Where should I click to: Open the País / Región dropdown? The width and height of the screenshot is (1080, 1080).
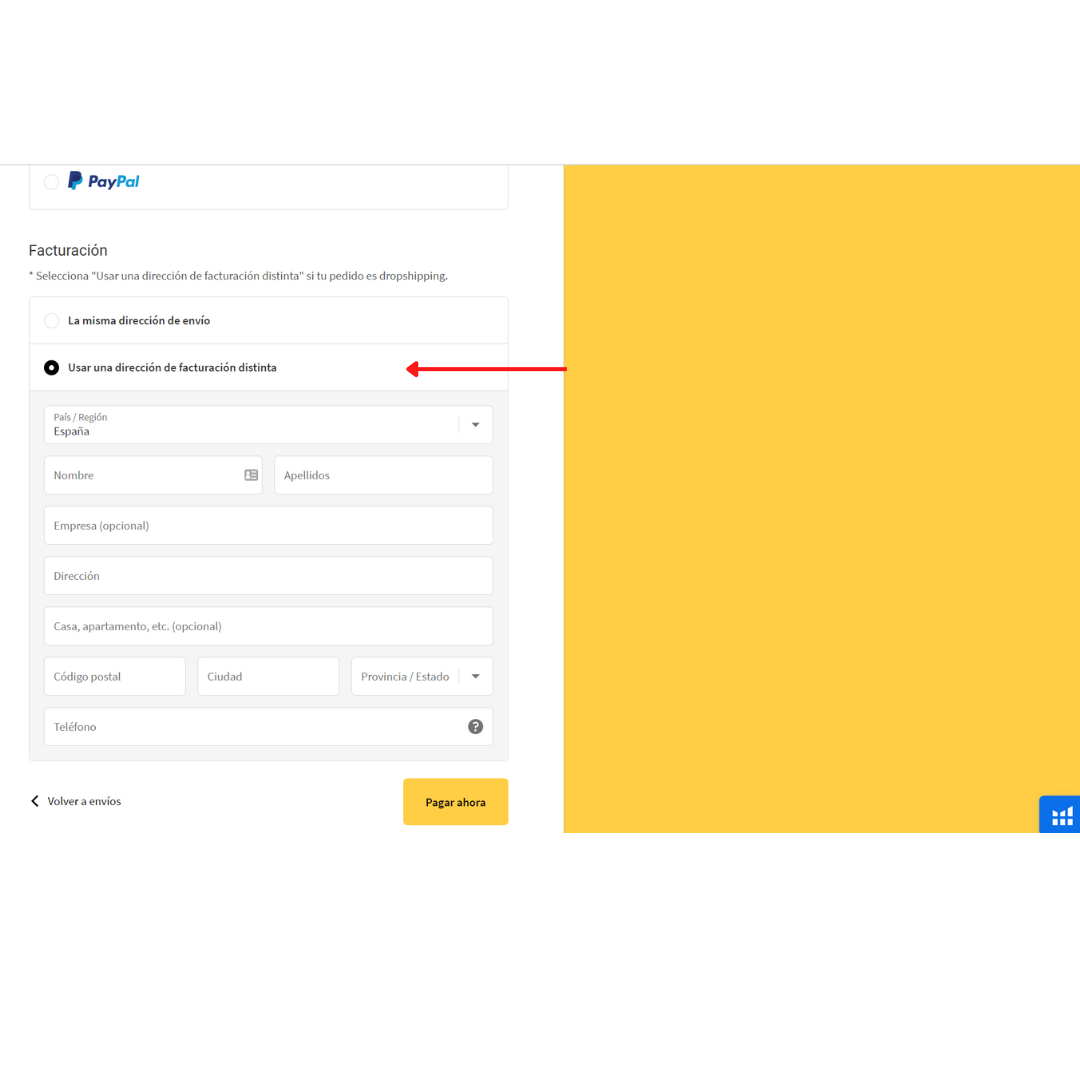click(x=268, y=425)
